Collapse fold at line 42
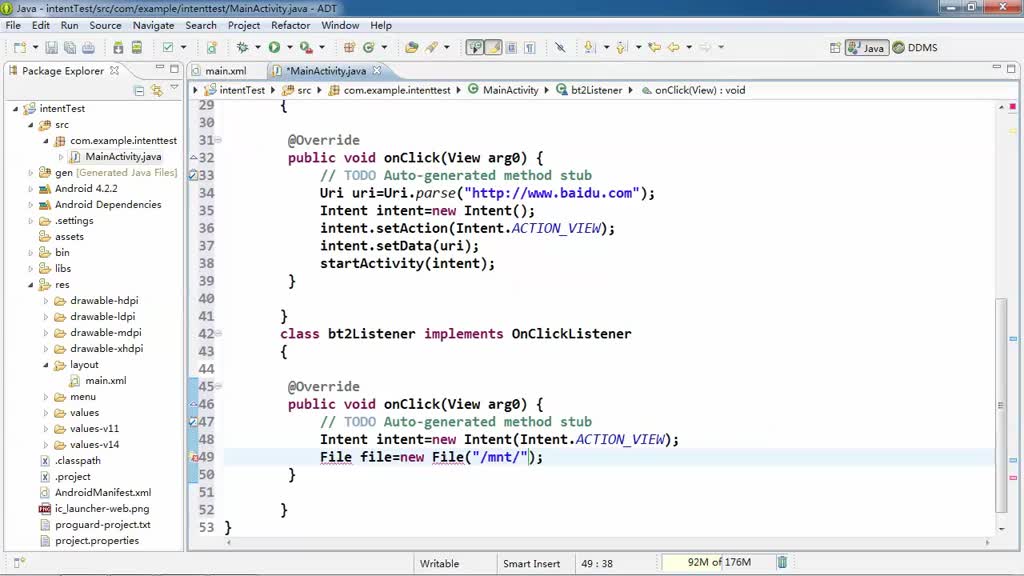Image resolution: width=1024 pixels, height=576 pixels. [219, 334]
